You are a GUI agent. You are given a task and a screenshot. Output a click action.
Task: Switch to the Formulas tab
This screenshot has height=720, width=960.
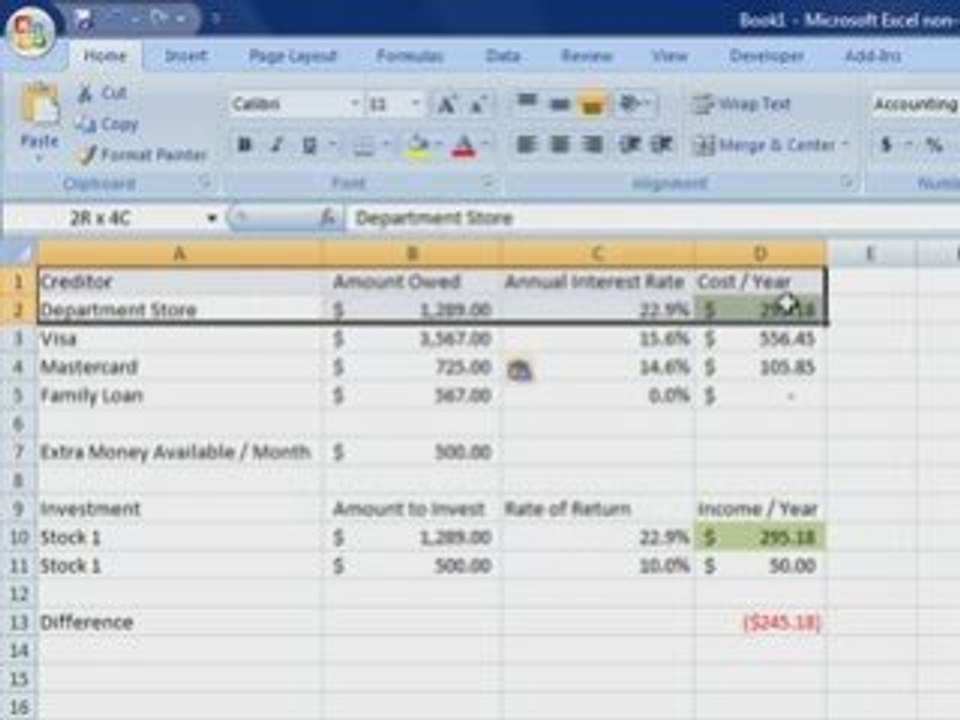point(410,56)
